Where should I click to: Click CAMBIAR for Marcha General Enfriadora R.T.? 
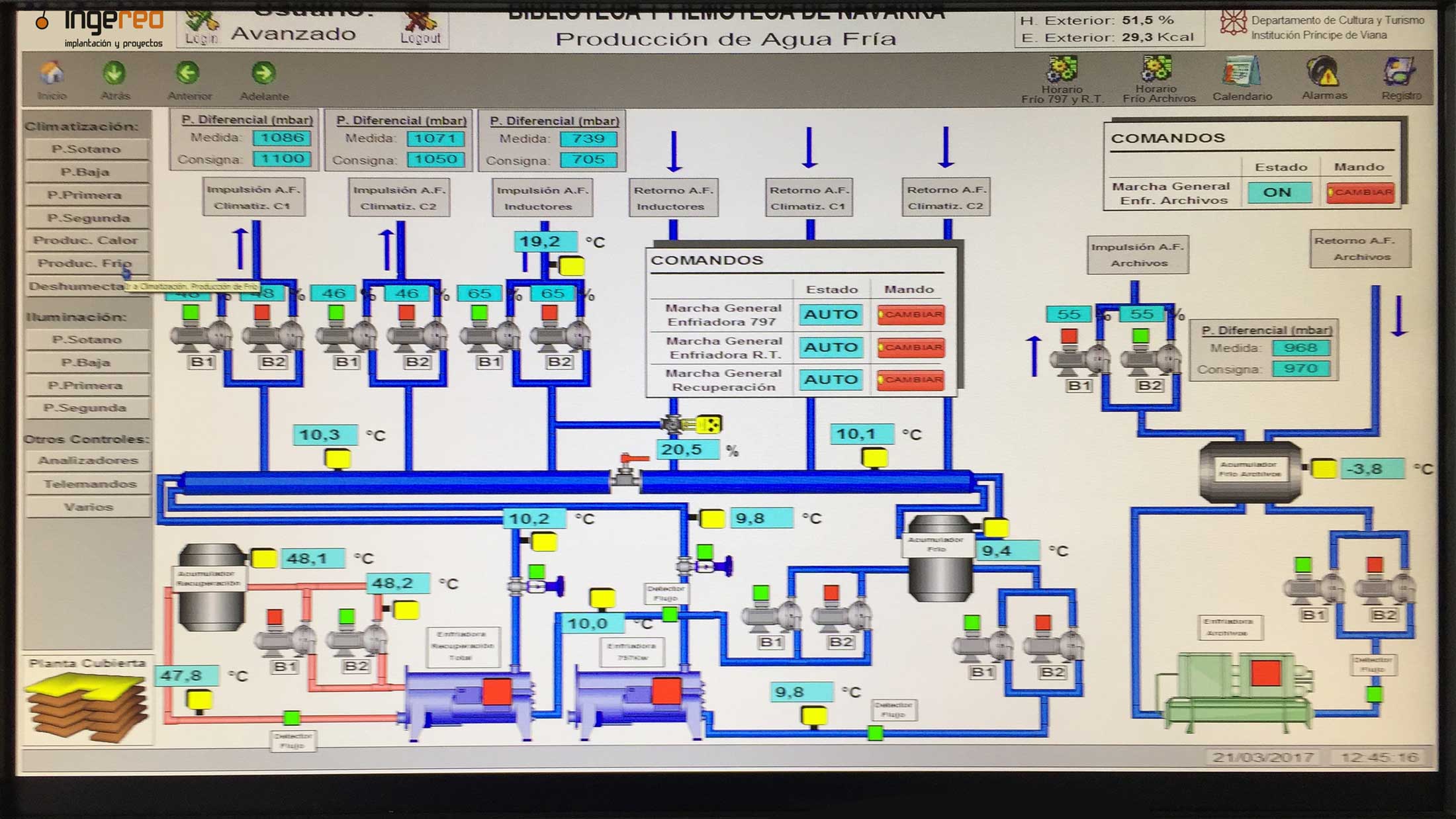911,347
